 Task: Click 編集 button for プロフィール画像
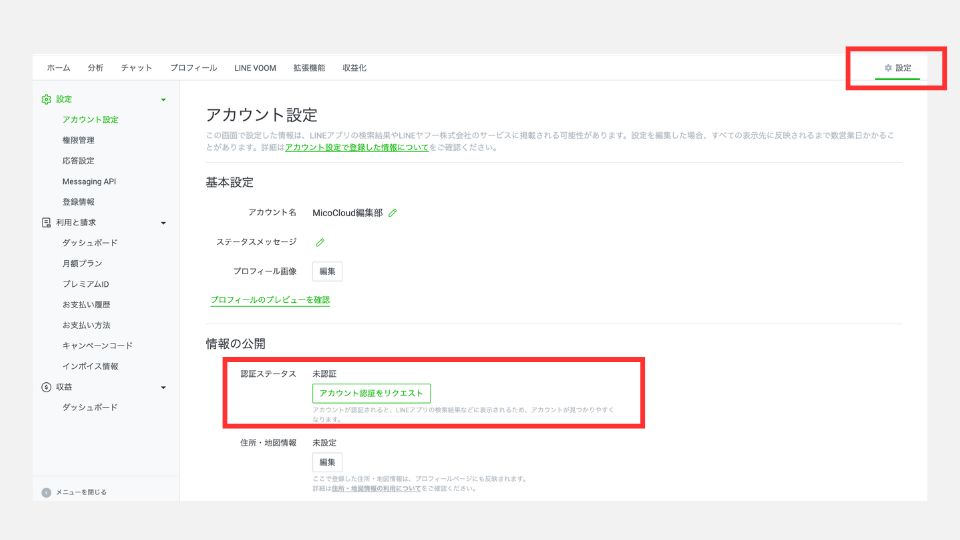point(327,271)
